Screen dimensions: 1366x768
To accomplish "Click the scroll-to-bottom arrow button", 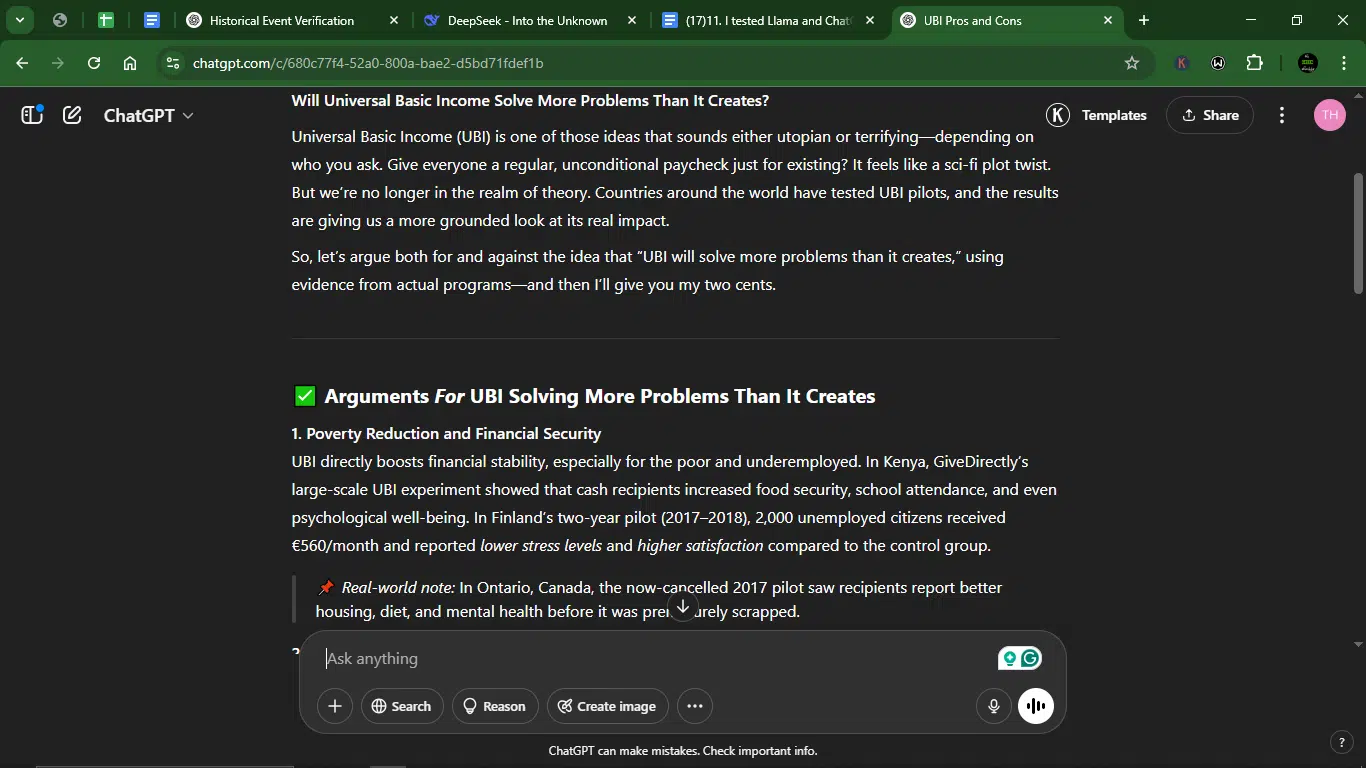I will coord(683,606).
